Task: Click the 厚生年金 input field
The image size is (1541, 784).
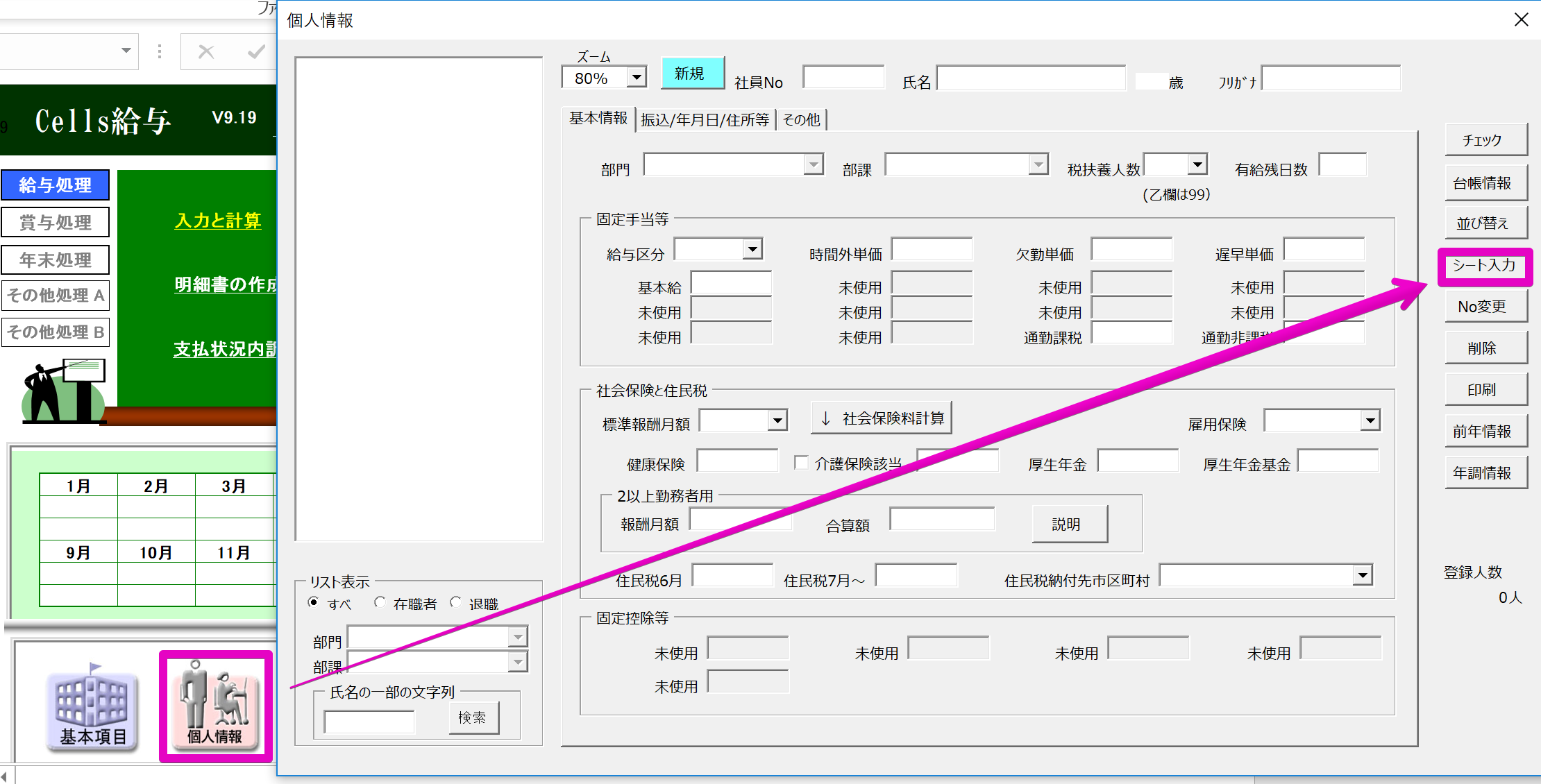Action: coord(1138,461)
